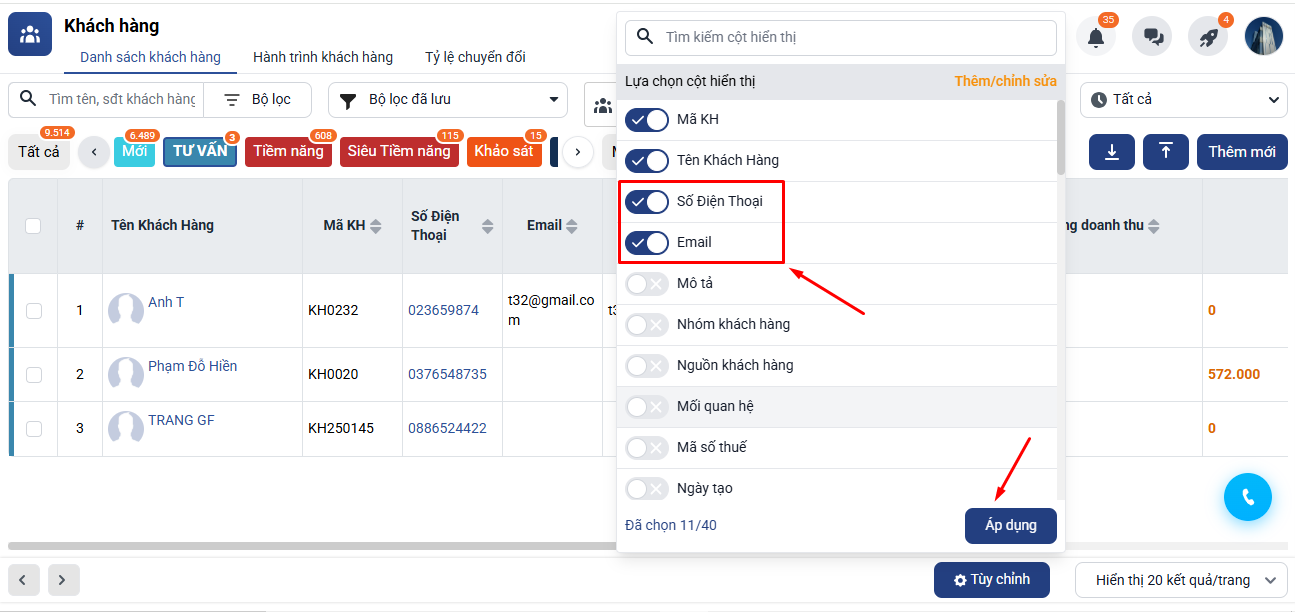Expand the Bộ lọc đã lưu dropdown
Image resolution: width=1295 pixels, height=612 pixels.
448,100
